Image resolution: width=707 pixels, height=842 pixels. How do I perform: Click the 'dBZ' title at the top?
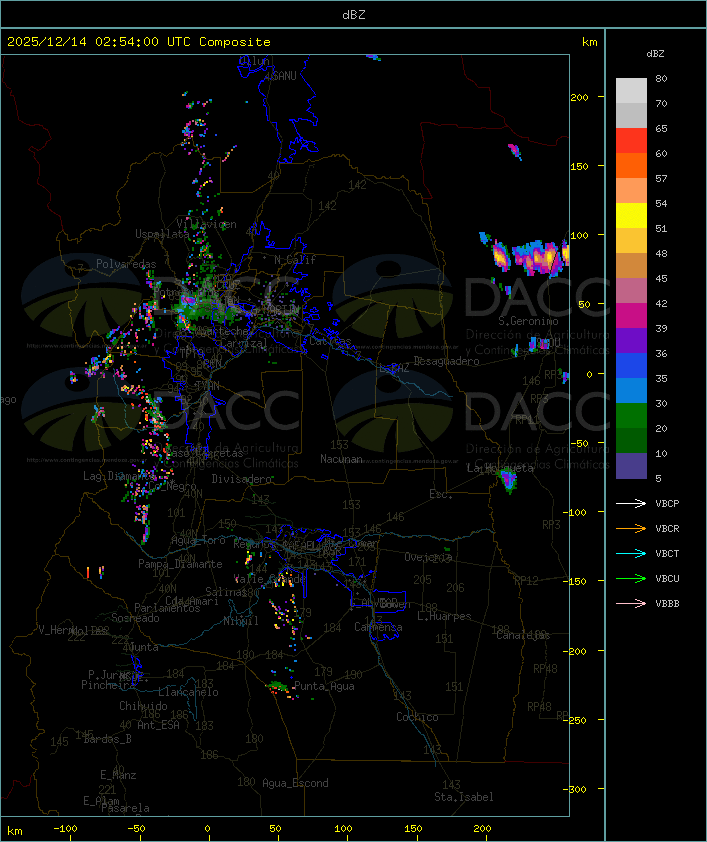tap(354, 15)
